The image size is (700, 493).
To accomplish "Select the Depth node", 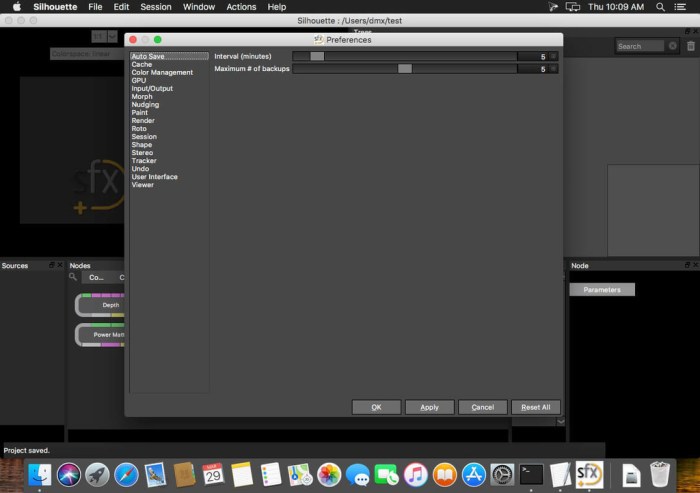I will [x=100, y=305].
